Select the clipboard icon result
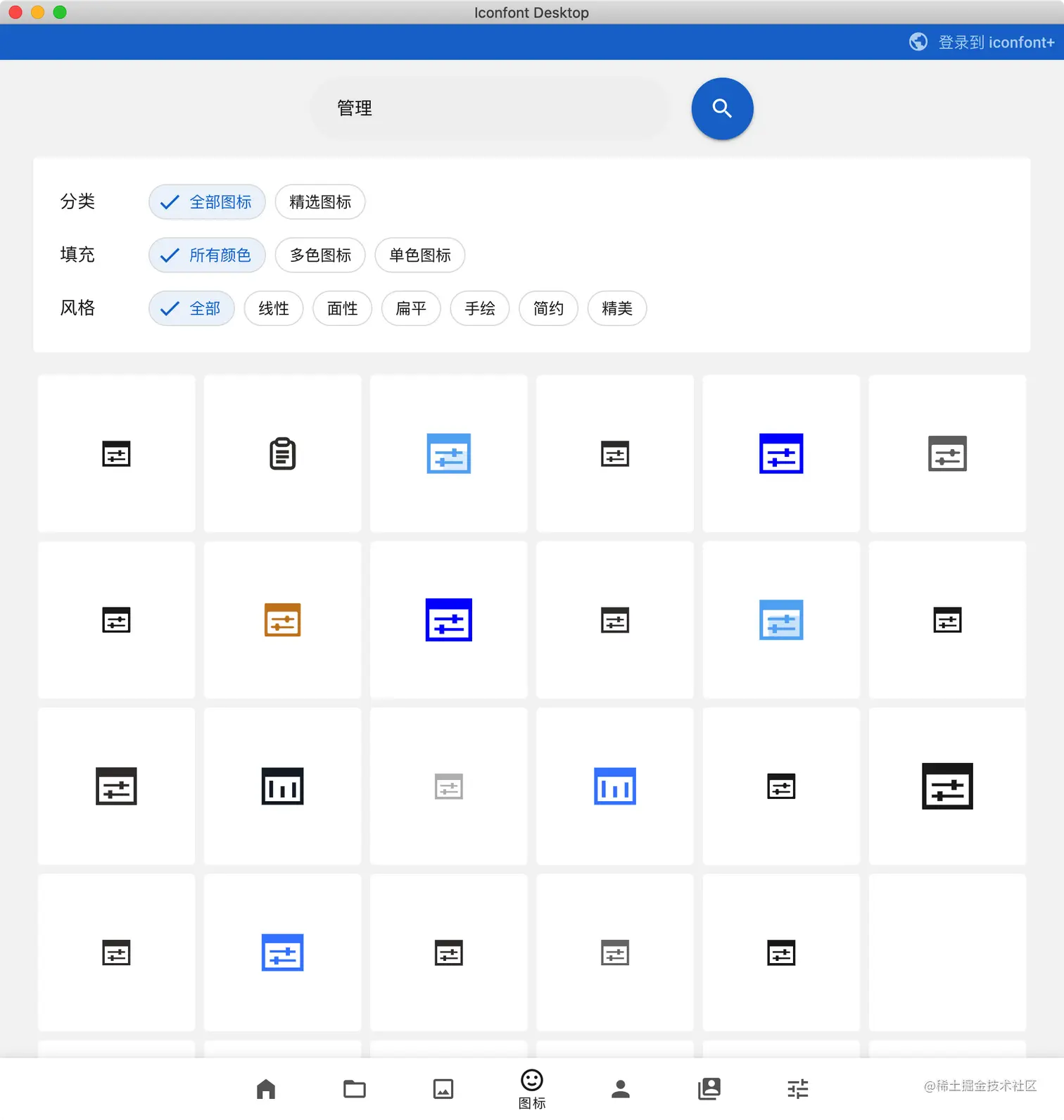1064x1120 pixels. tap(282, 453)
